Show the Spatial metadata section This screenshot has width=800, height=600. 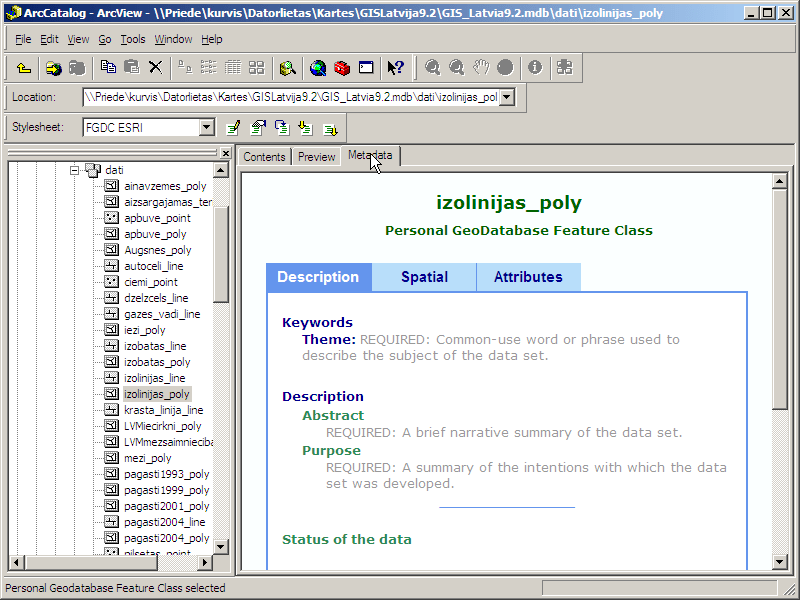[424, 277]
